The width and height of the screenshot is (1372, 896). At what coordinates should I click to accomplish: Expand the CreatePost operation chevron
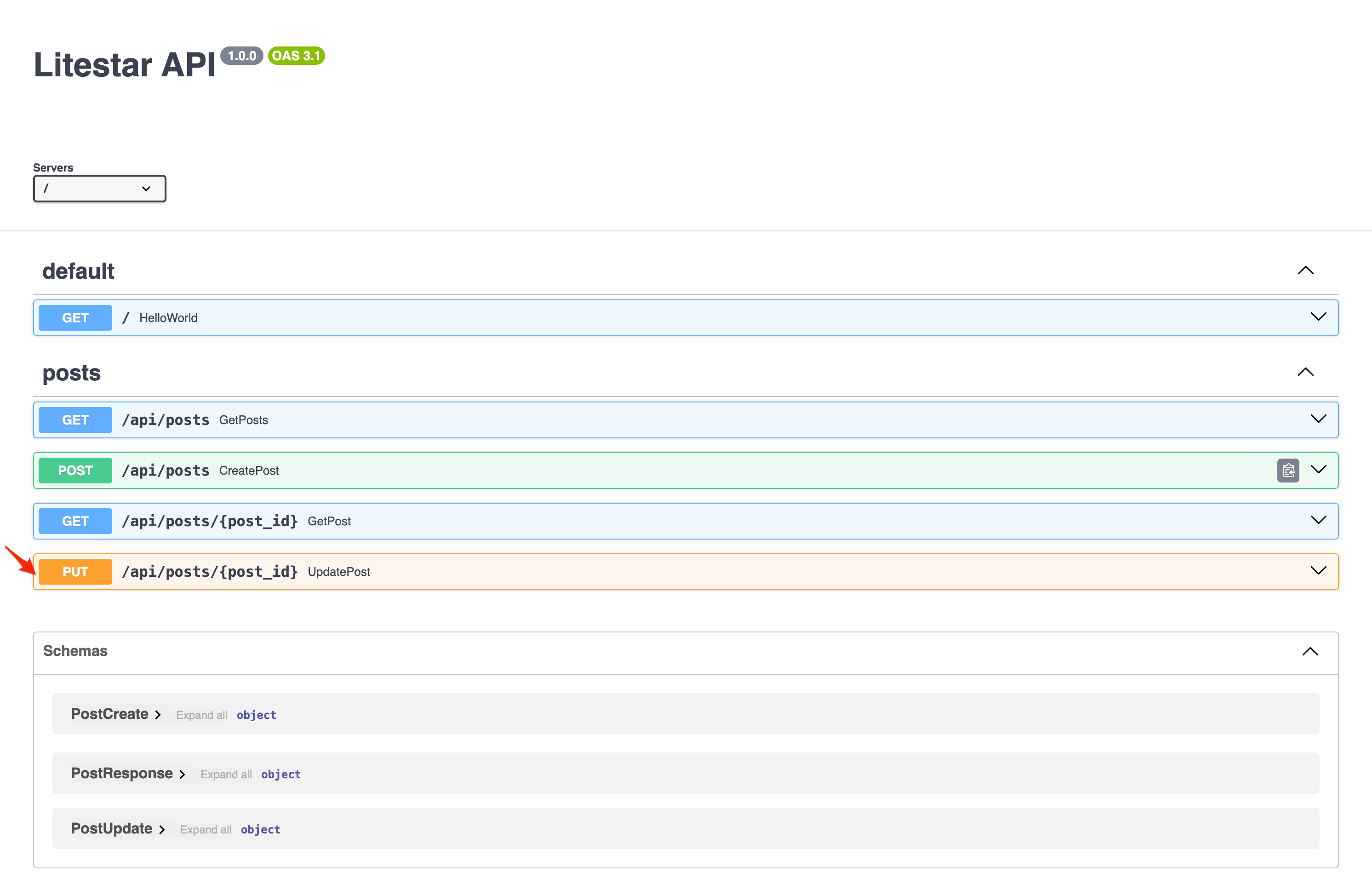(x=1318, y=469)
